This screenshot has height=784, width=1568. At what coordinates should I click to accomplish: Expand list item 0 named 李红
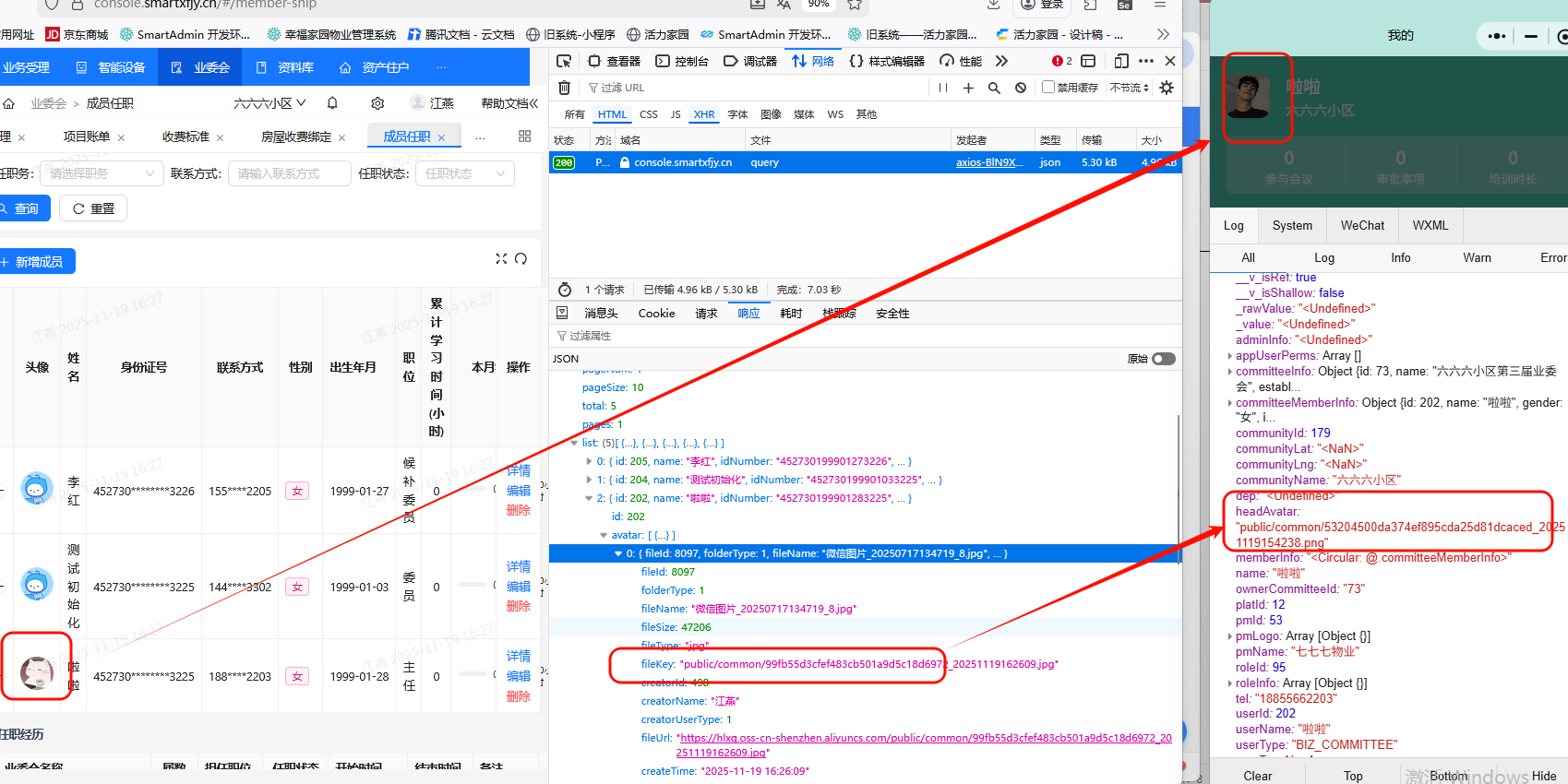590,461
